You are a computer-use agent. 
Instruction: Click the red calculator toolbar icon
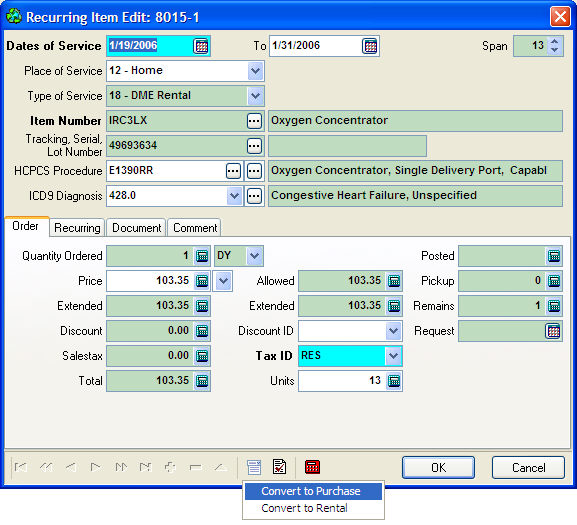[x=312, y=467]
